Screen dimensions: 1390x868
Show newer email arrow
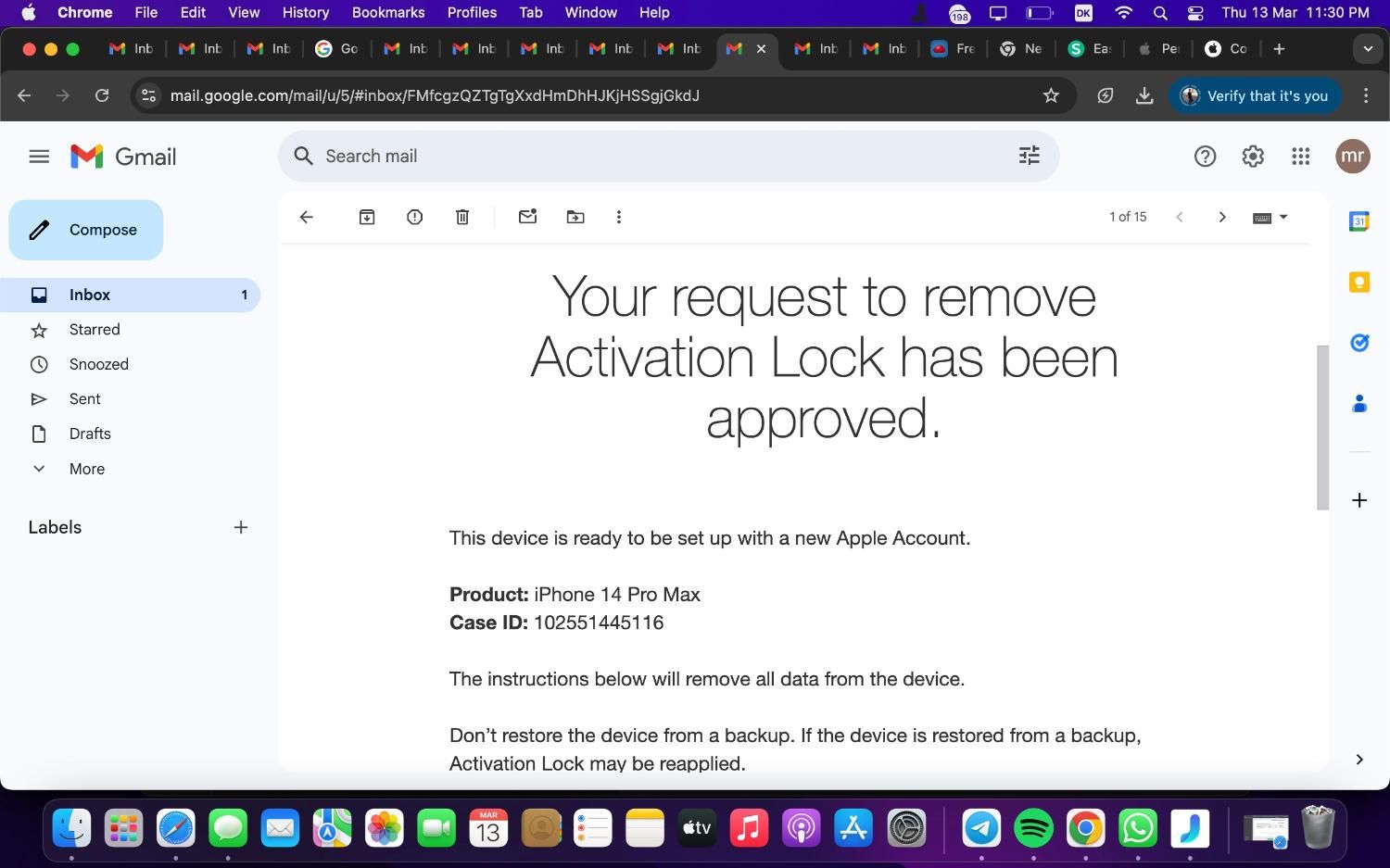(x=1180, y=217)
